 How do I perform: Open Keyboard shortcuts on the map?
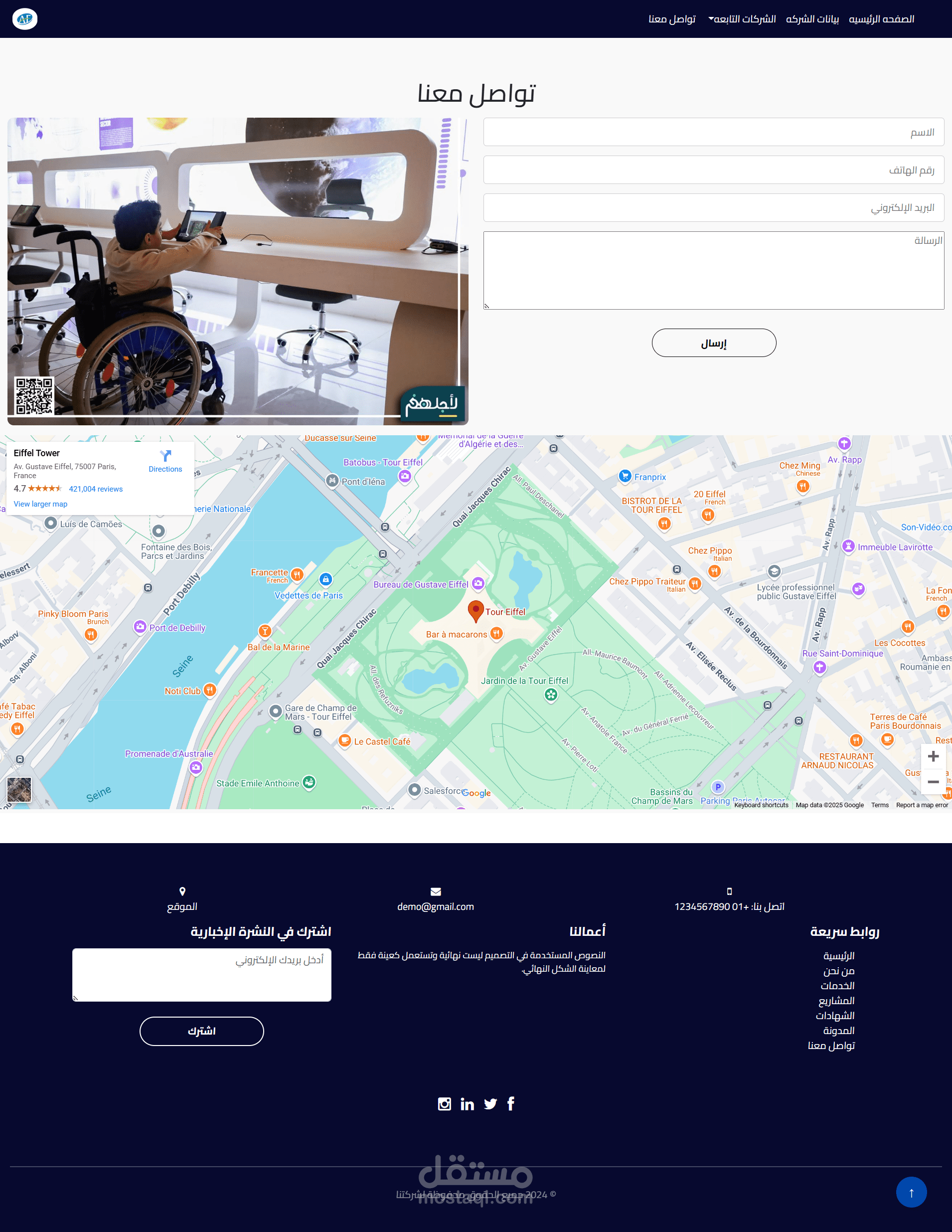tap(761, 805)
